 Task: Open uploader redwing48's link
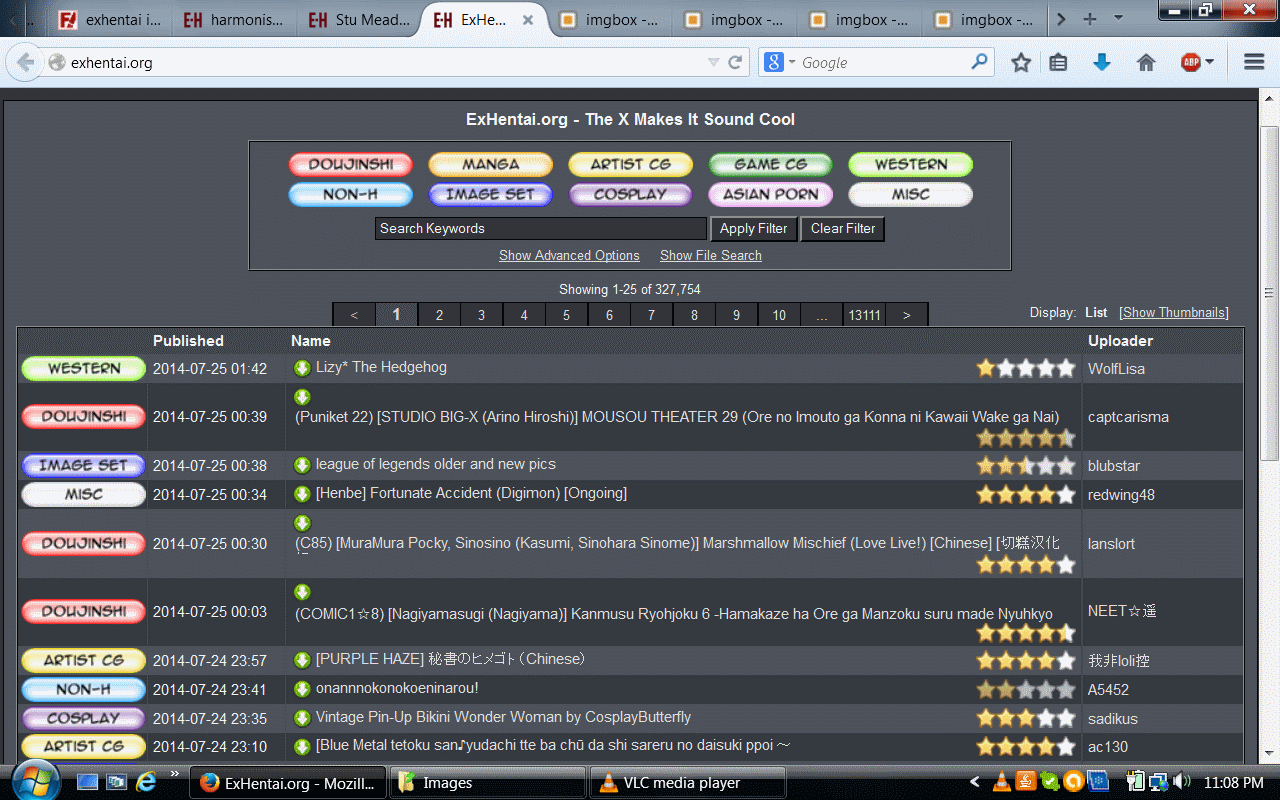pos(1121,495)
